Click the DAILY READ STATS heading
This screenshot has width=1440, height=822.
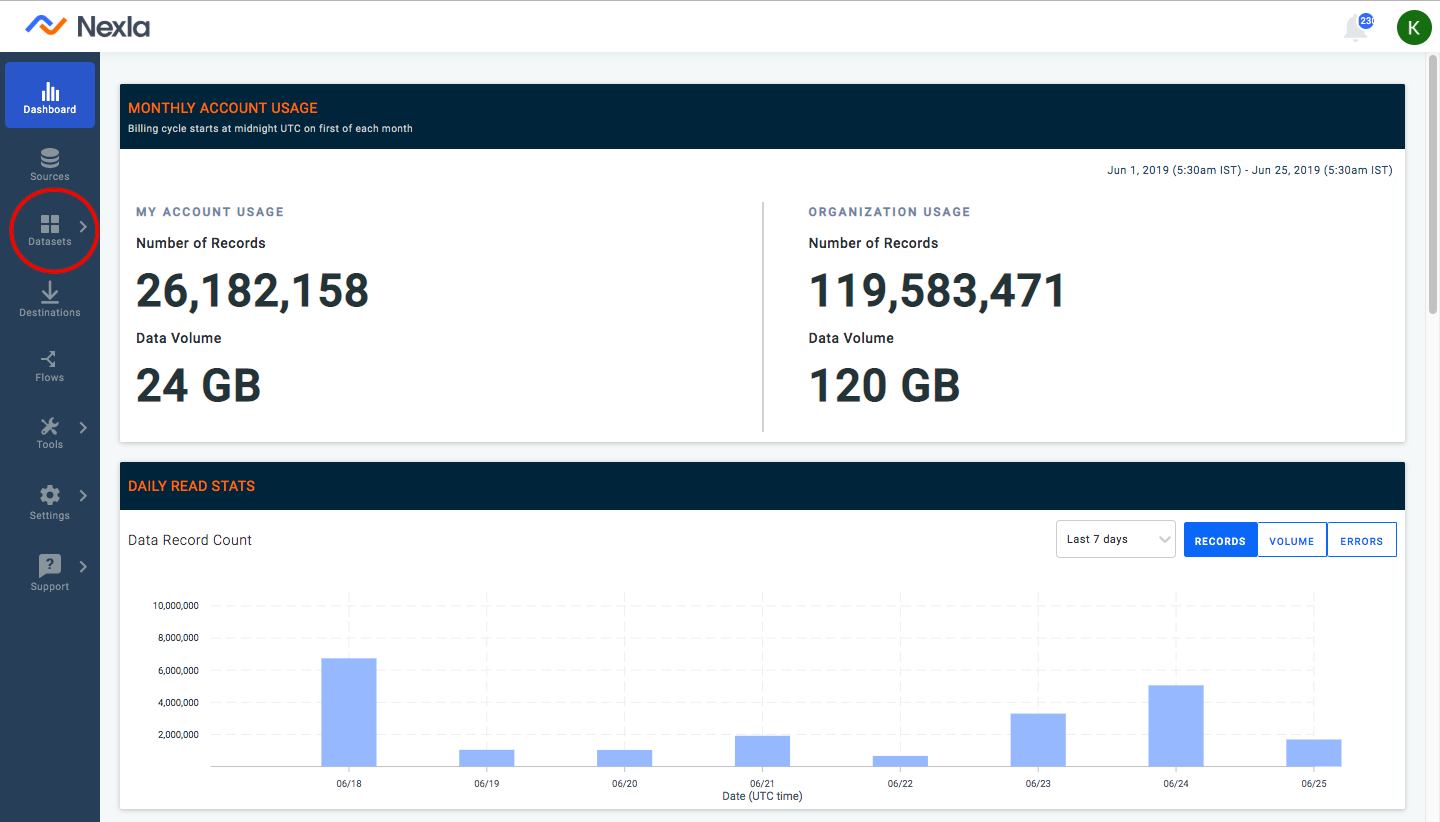pyautogui.click(x=192, y=486)
